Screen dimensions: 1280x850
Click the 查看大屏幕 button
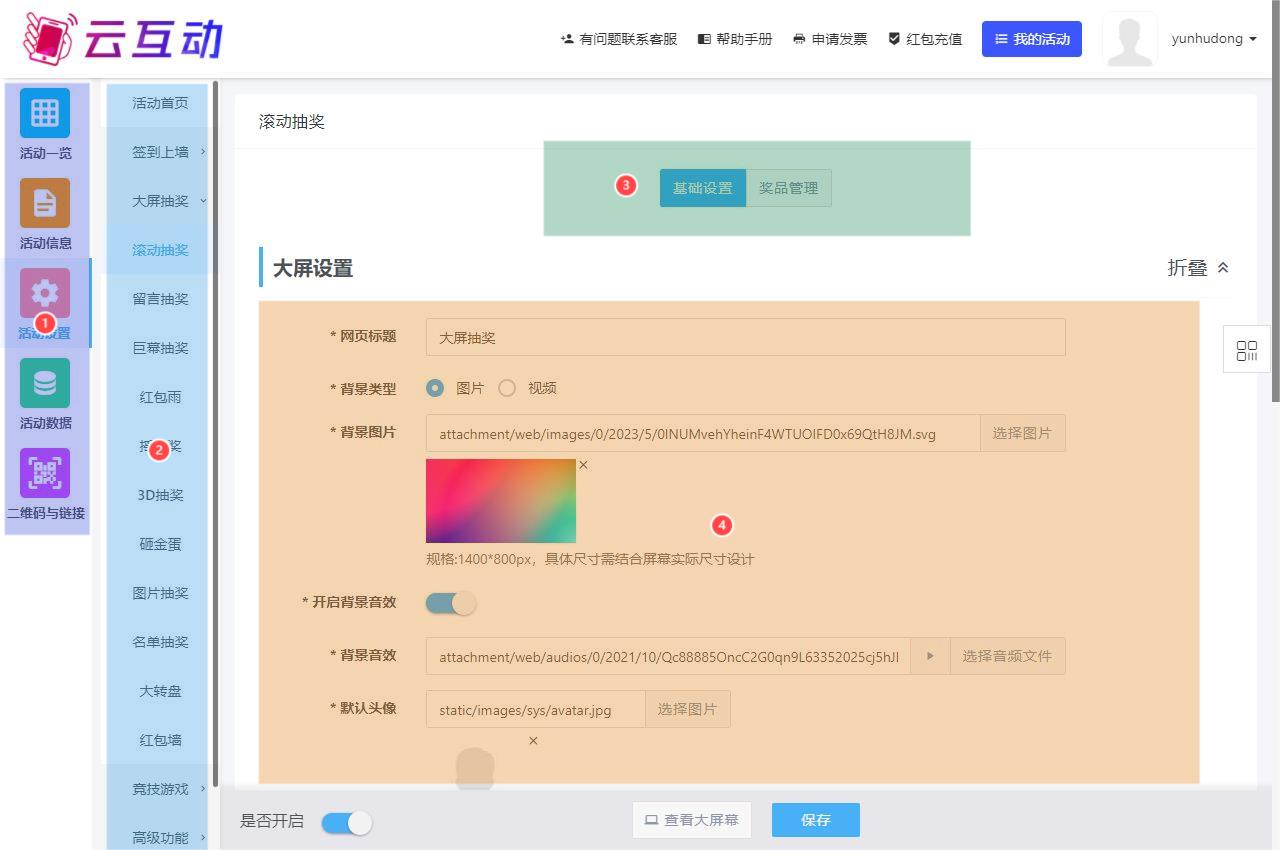[691, 820]
